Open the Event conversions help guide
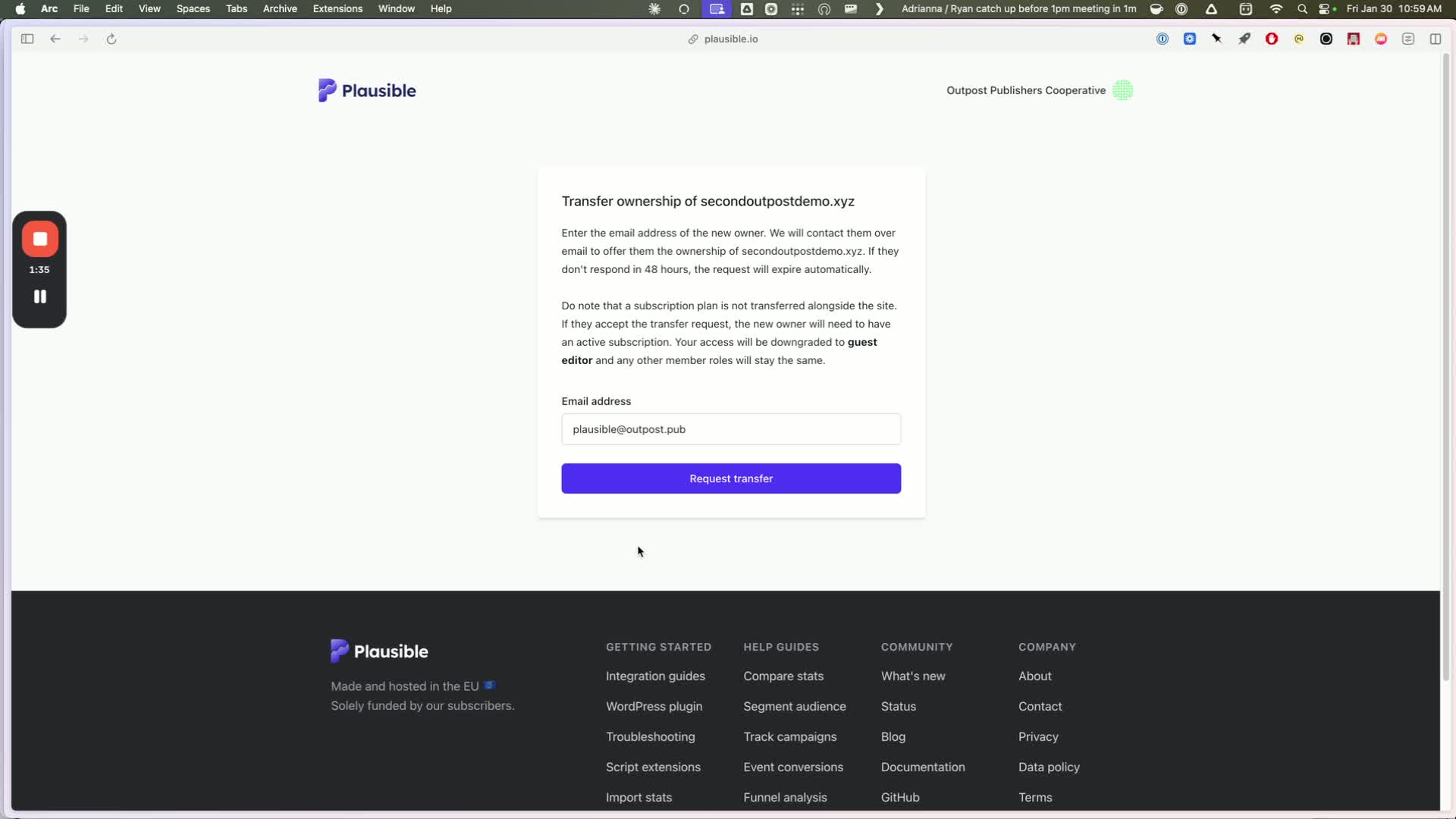The height and width of the screenshot is (819, 1456). click(x=793, y=767)
